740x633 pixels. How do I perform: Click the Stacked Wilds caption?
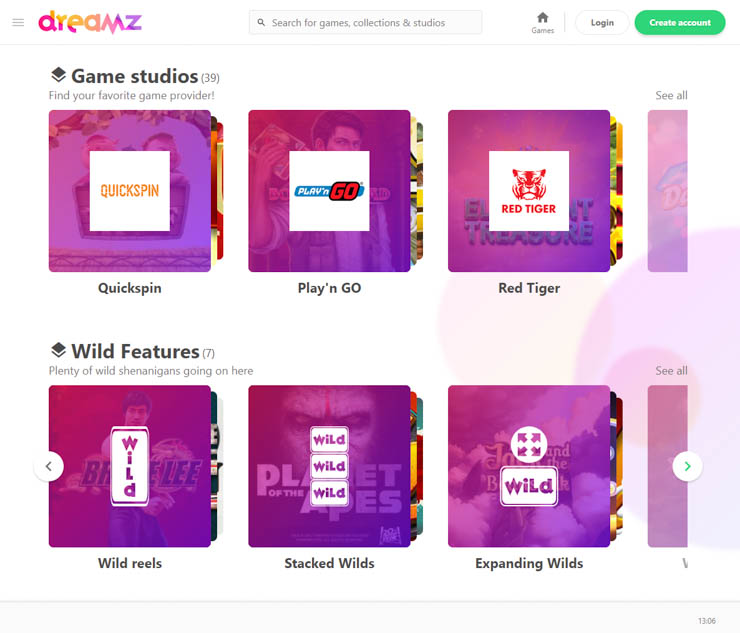[x=329, y=563]
